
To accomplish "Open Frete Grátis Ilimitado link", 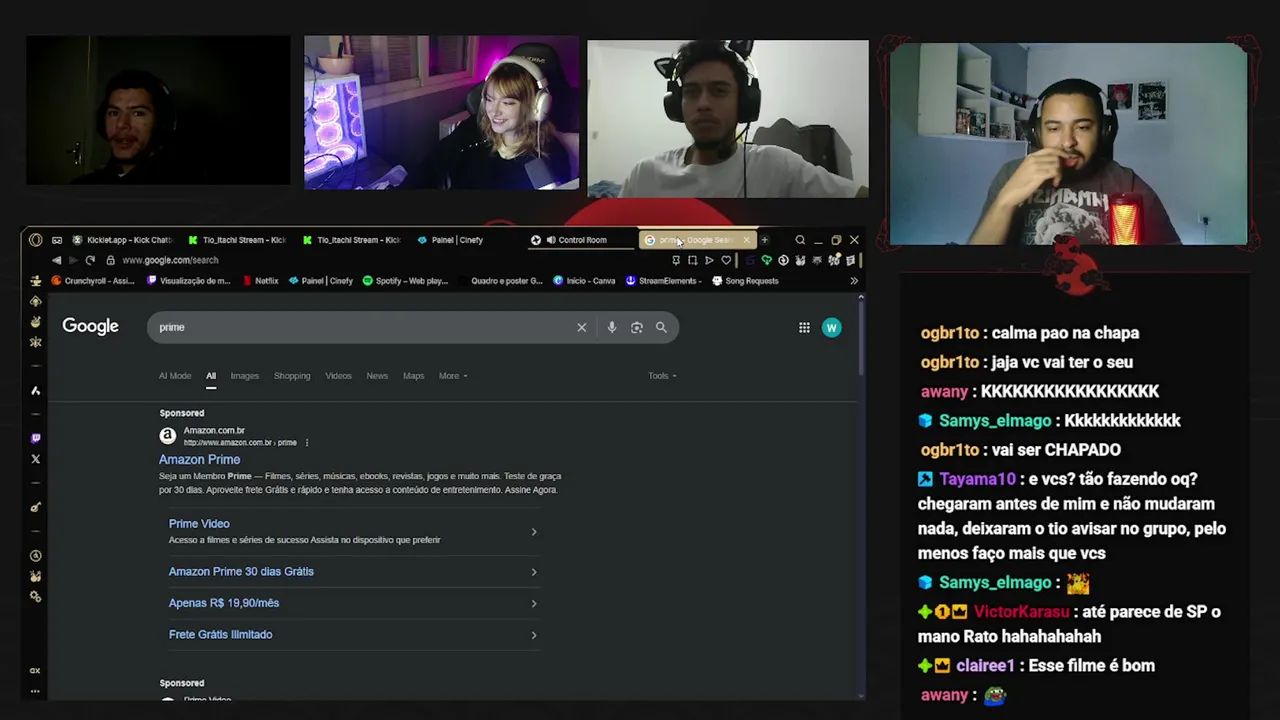I will click(220, 635).
